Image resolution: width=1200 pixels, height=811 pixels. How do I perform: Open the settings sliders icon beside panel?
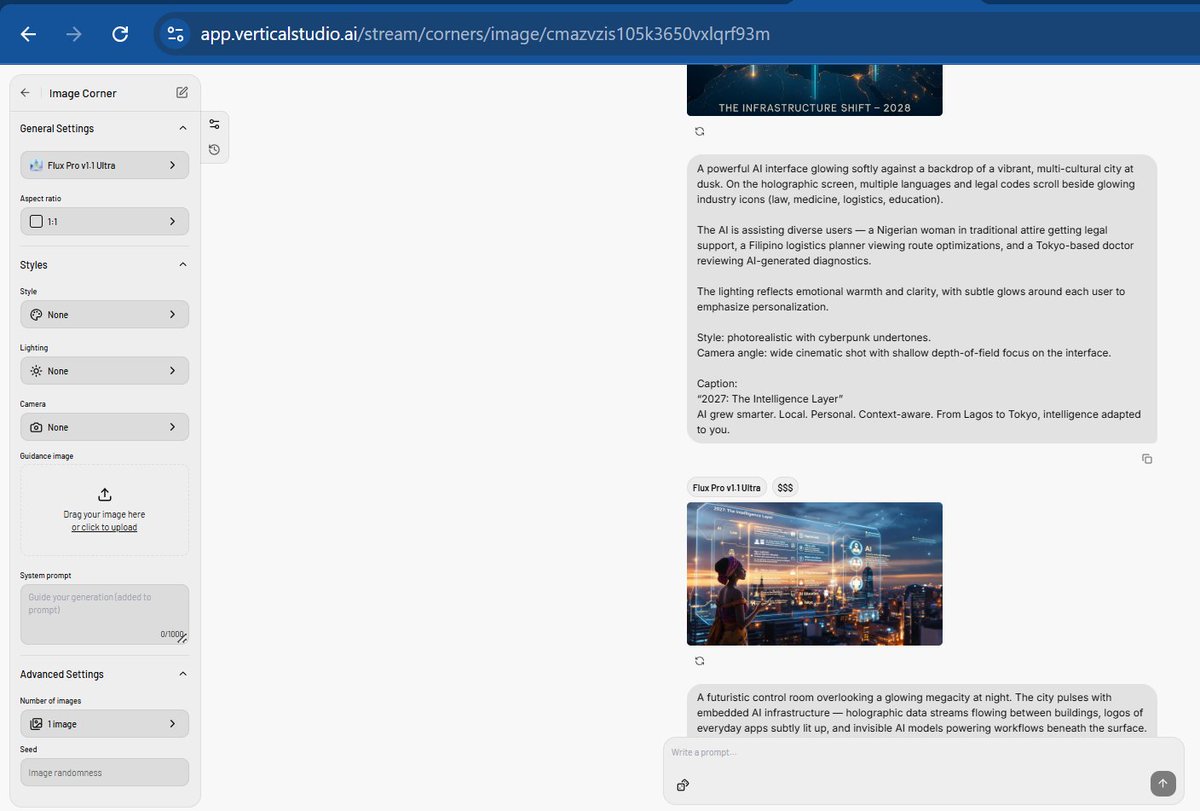pos(214,124)
